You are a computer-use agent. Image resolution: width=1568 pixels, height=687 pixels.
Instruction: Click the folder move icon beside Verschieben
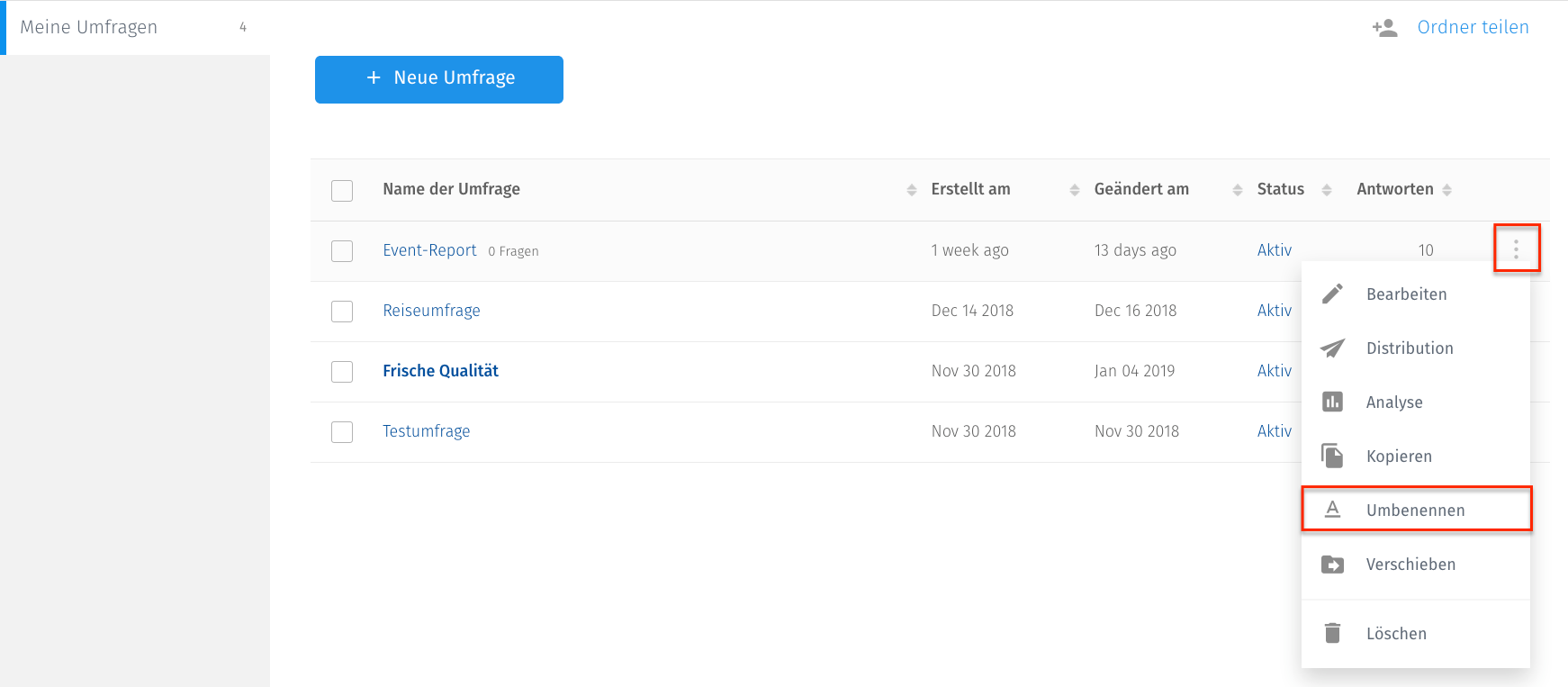coord(1332,565)
